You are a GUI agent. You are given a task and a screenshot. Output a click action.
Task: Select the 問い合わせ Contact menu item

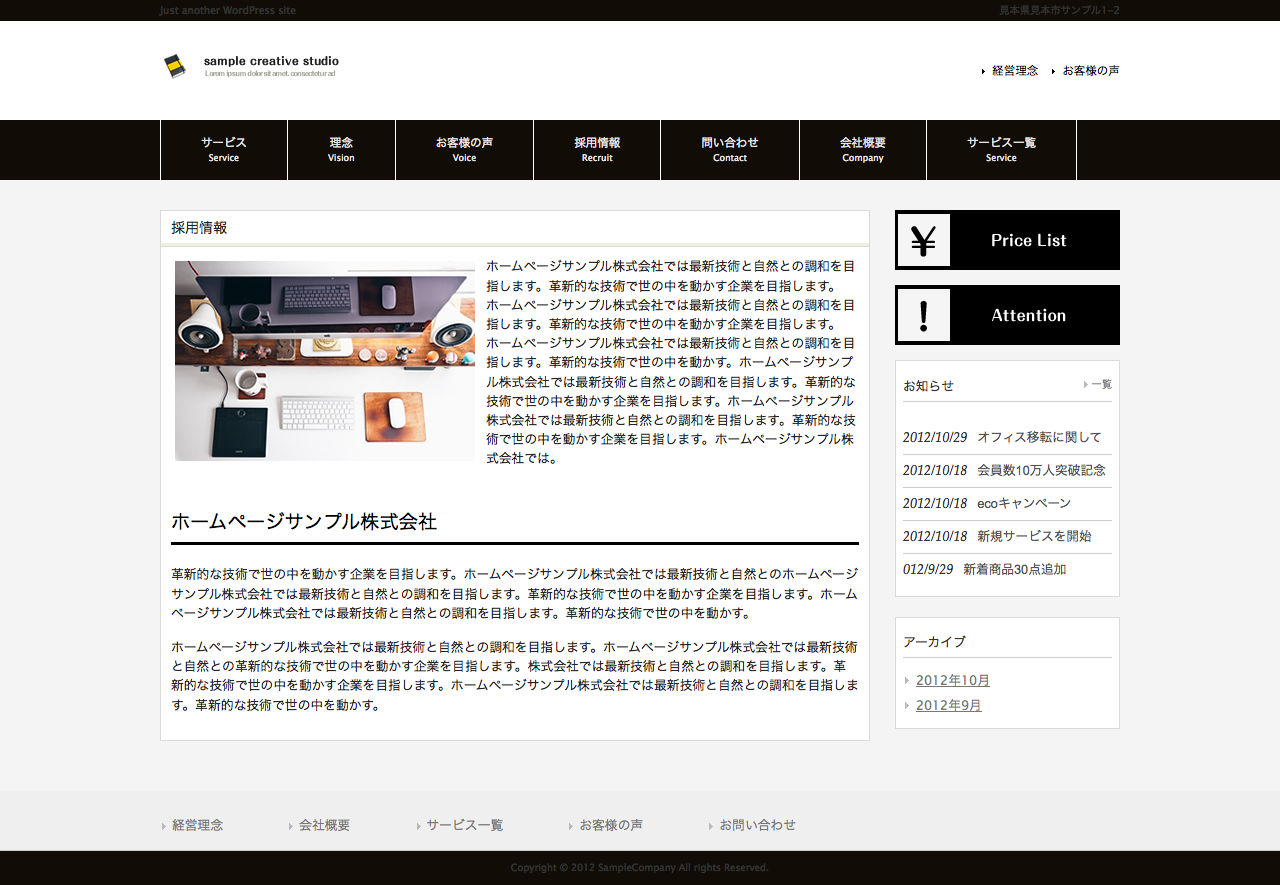pyautogui.click(x=730, y=150)
